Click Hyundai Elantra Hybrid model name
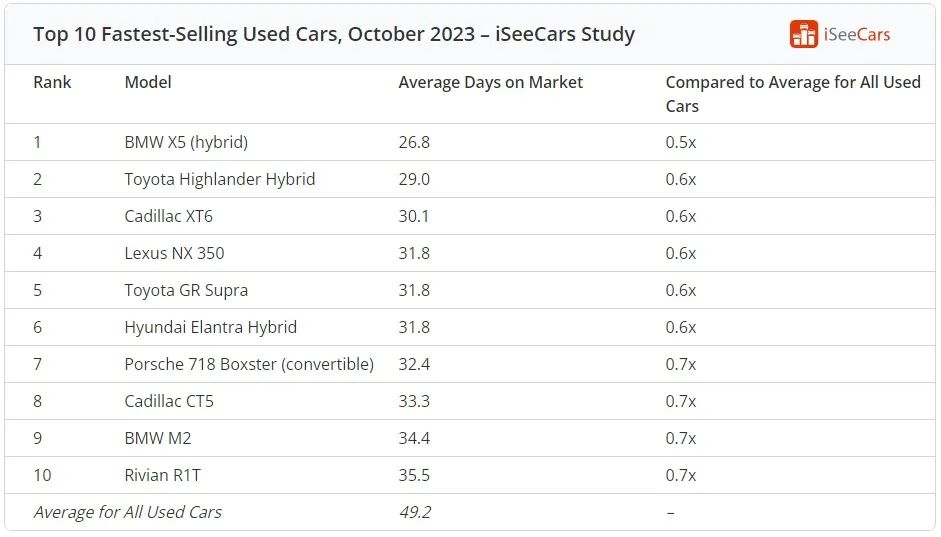The height and width of the screenshot is (537, 941). click(210, 327)
